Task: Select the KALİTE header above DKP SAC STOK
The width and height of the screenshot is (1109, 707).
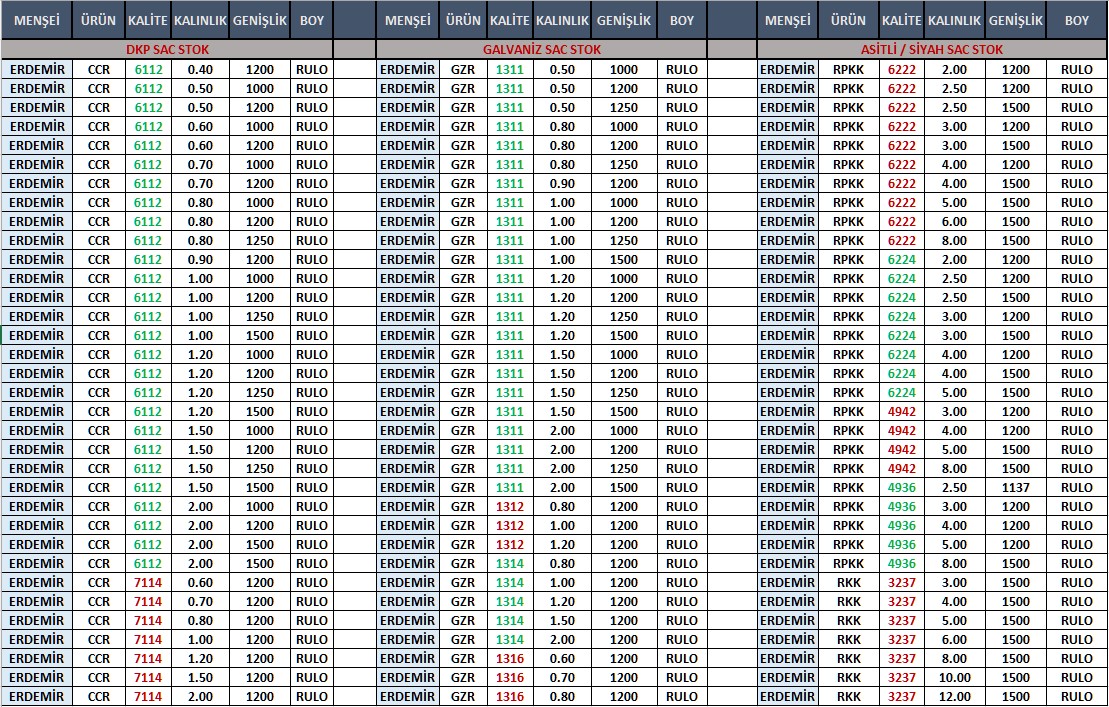Action: [148, 21]
